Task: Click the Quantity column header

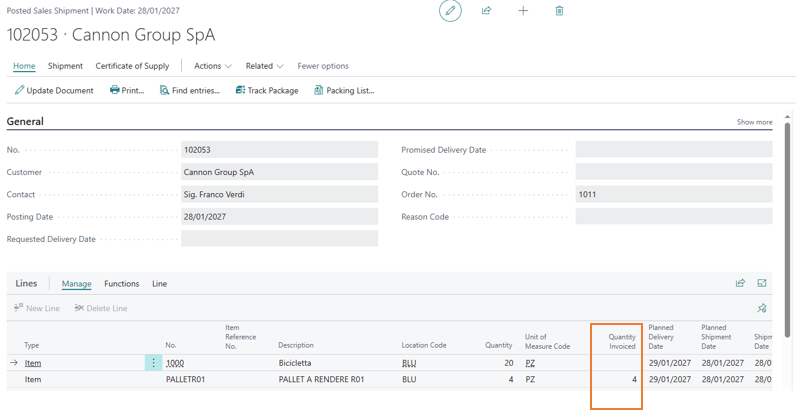Action: (x=499, y=345)
